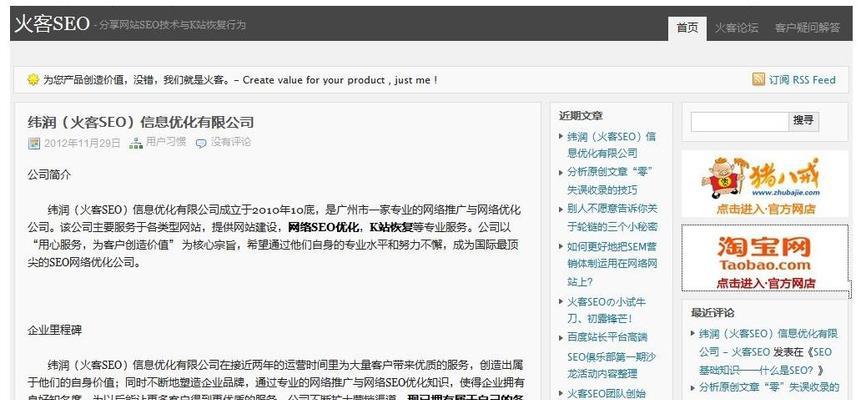Click the post date 2012年11月29日
Viewport: 861px width, 400px height.
[x=82, y=143]
